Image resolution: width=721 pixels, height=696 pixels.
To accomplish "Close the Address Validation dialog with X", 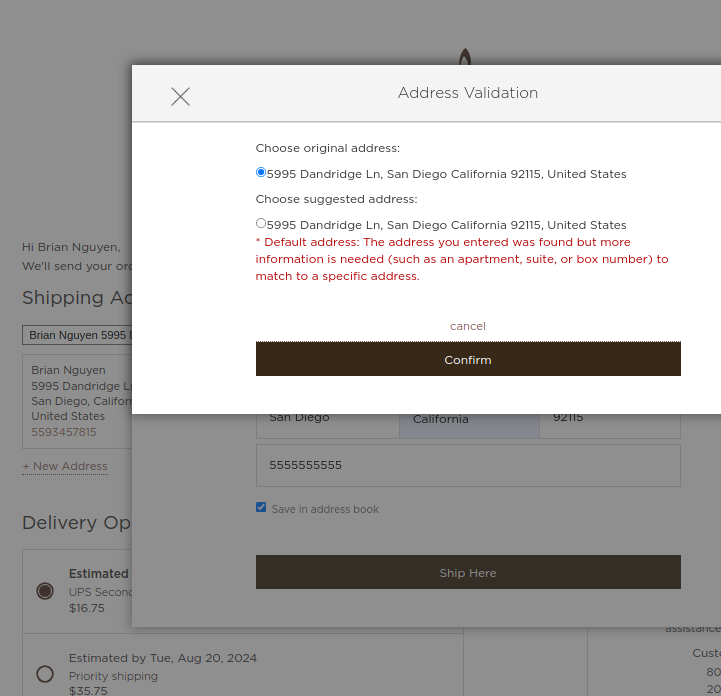I will point(180,96).
